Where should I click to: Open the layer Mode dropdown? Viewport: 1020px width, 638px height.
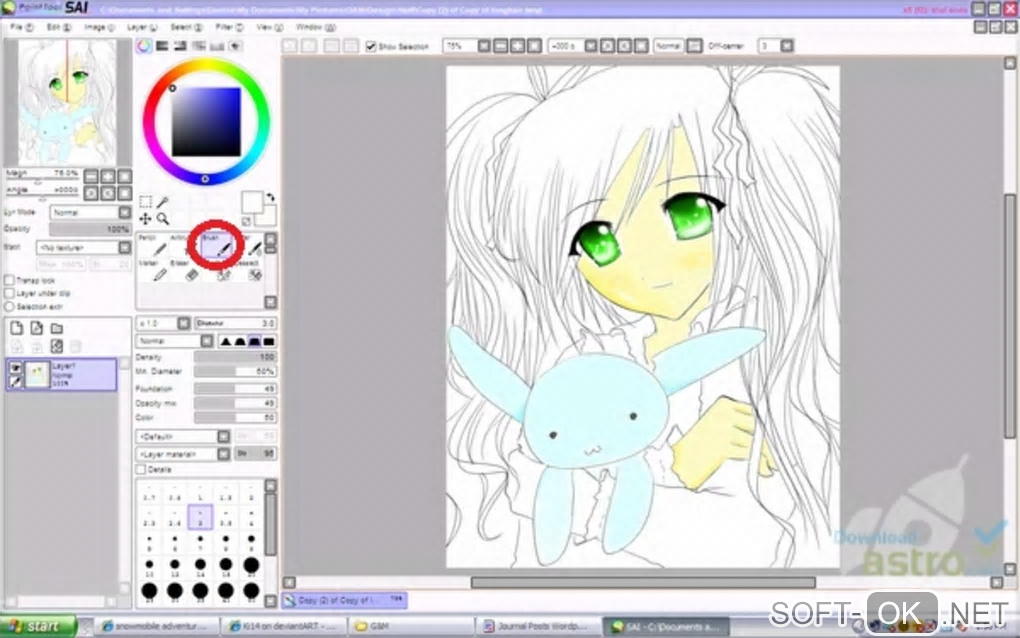tap(90, 213)
